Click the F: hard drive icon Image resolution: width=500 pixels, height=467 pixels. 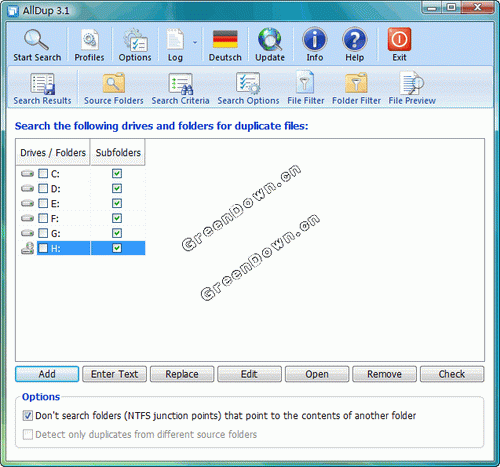tap(27, 218)
